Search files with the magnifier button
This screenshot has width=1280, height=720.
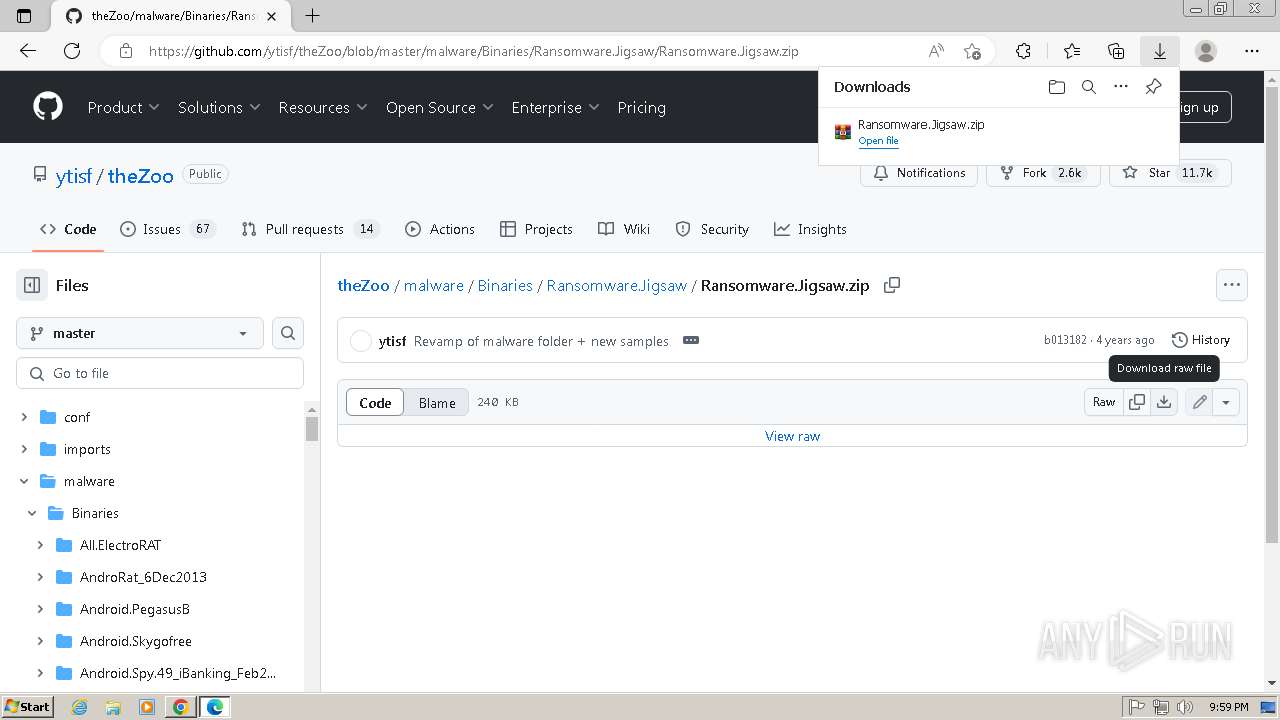pos(288,333)
